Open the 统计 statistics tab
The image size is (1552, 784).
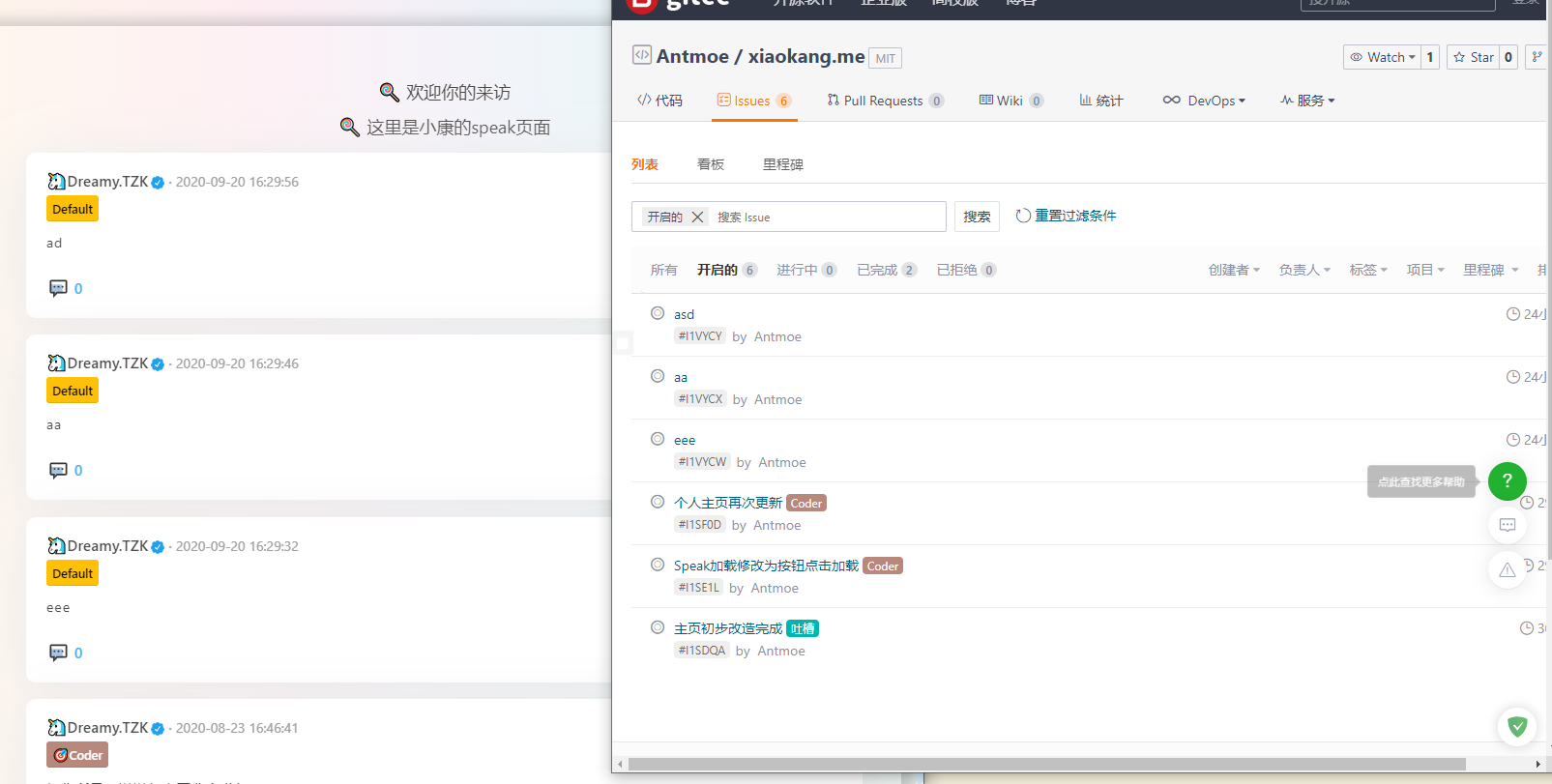(x=1101, y=101)
